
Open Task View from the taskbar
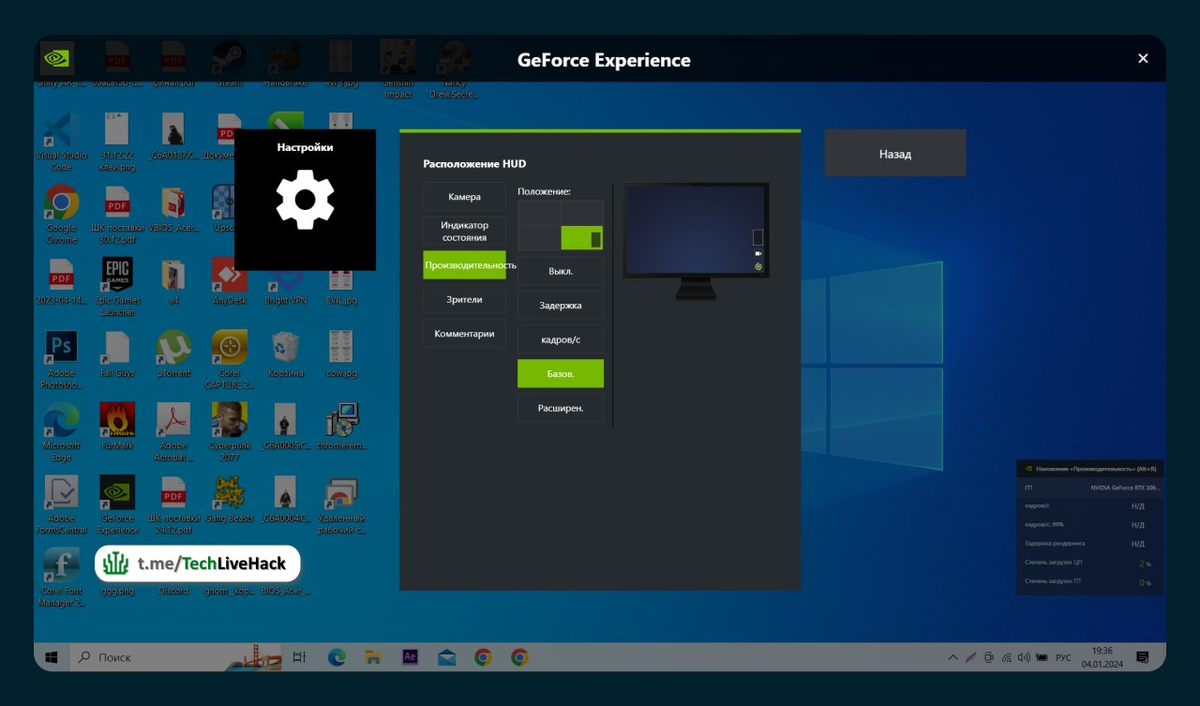coord(299,657)
